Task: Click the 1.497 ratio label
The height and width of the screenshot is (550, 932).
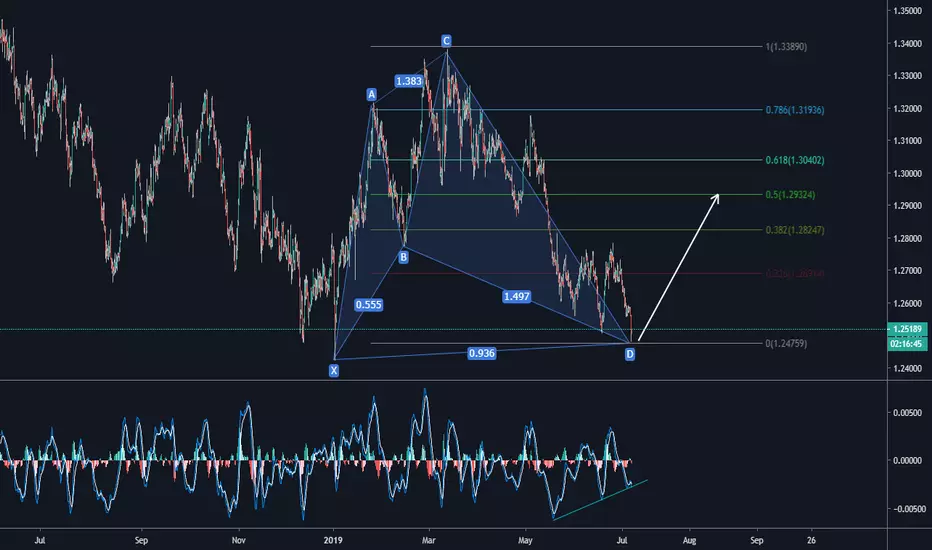Action: coord(517,296)
